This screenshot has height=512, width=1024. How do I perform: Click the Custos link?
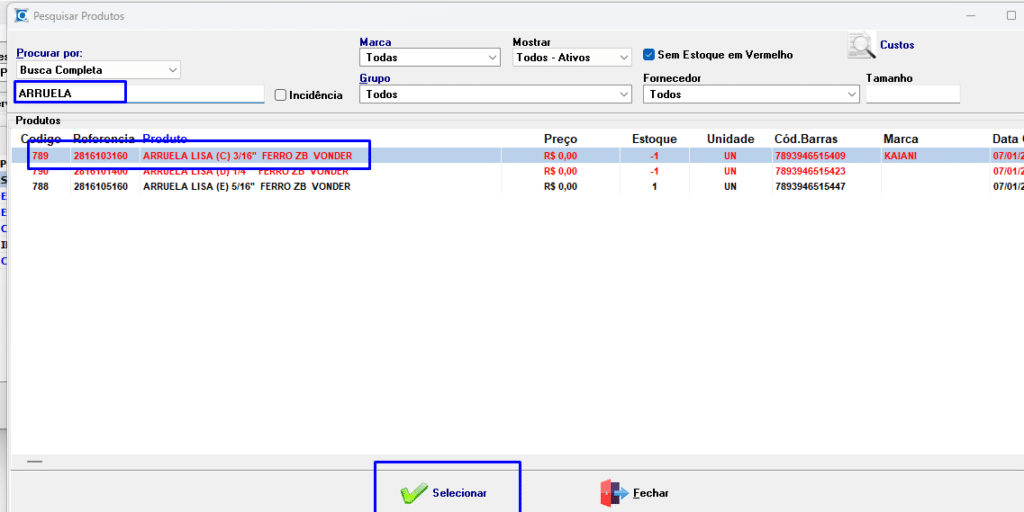coord(897,45)
